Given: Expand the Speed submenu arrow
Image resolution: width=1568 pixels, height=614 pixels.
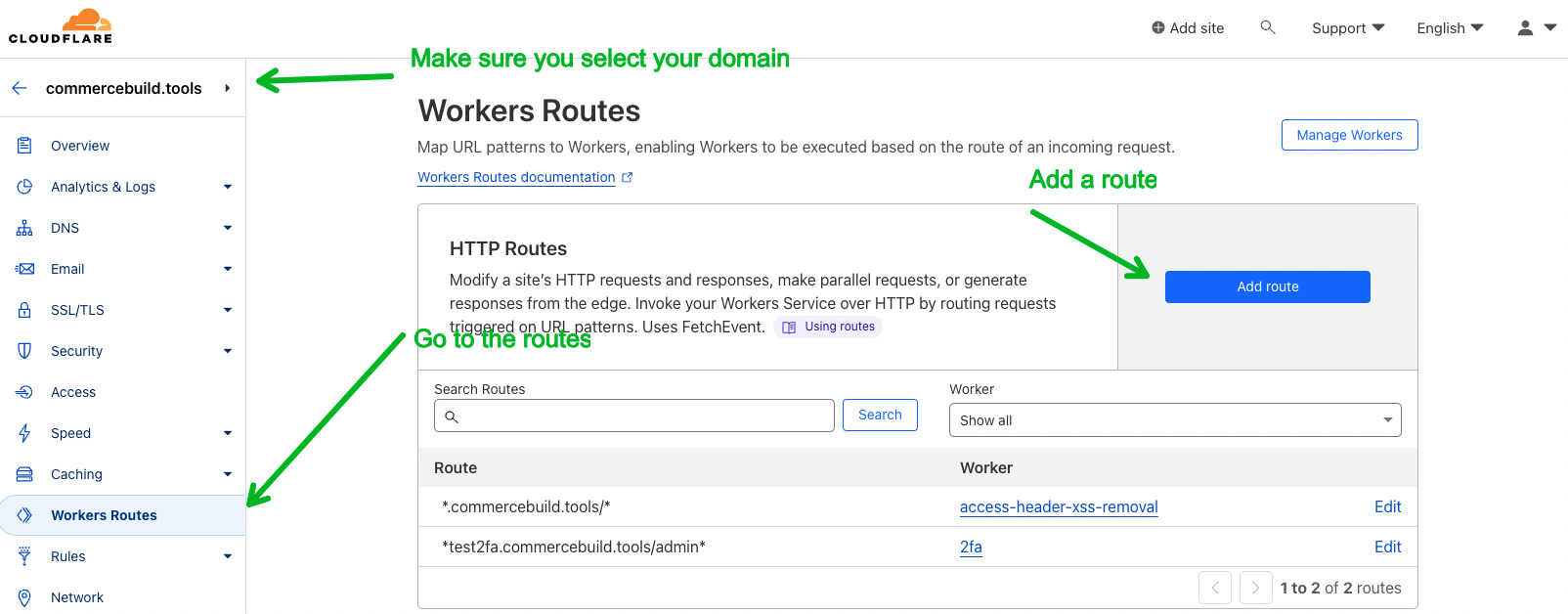Looking at the screenshot, I should pos(228,433).
